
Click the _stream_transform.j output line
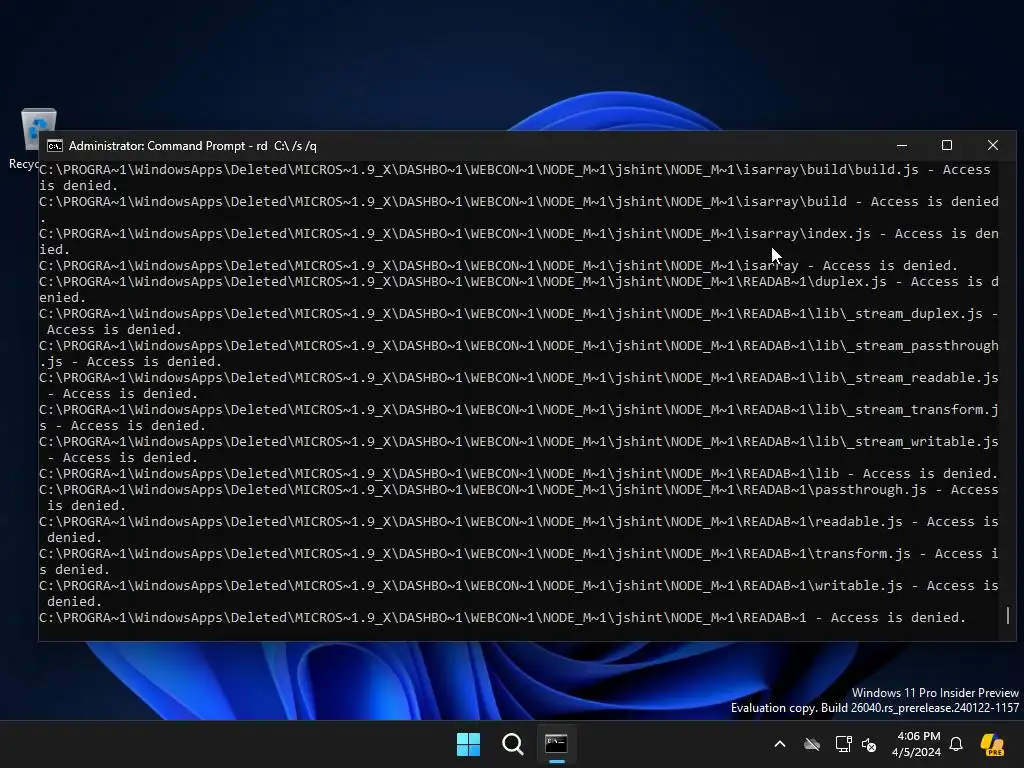[x=519, y=409]
